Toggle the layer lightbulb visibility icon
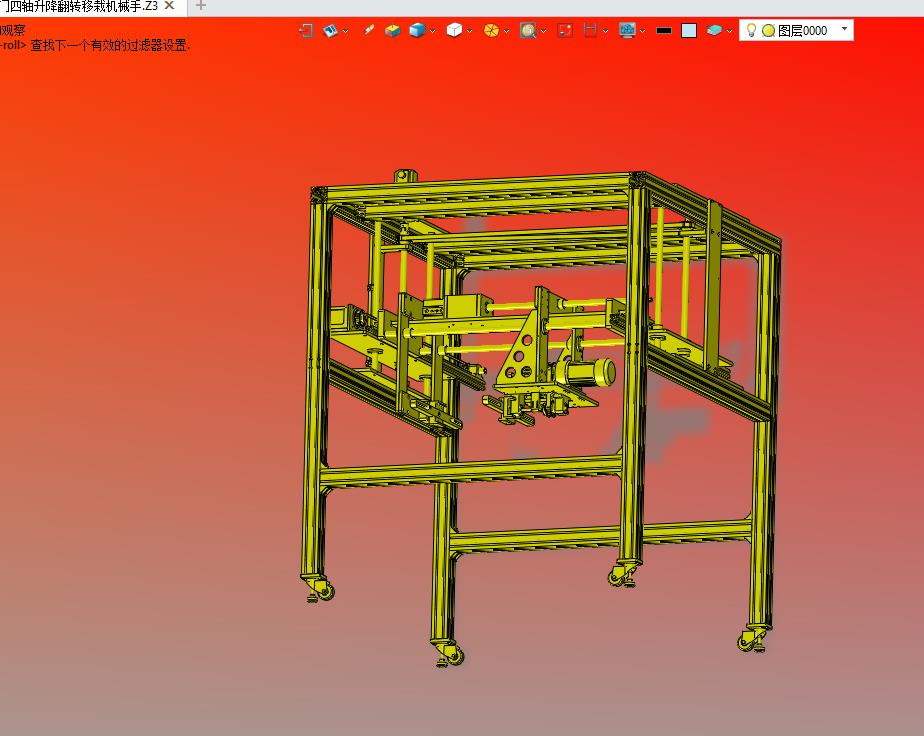Image resolution: width=924 pixels, height=736 pixels. [x=751, y=30]
